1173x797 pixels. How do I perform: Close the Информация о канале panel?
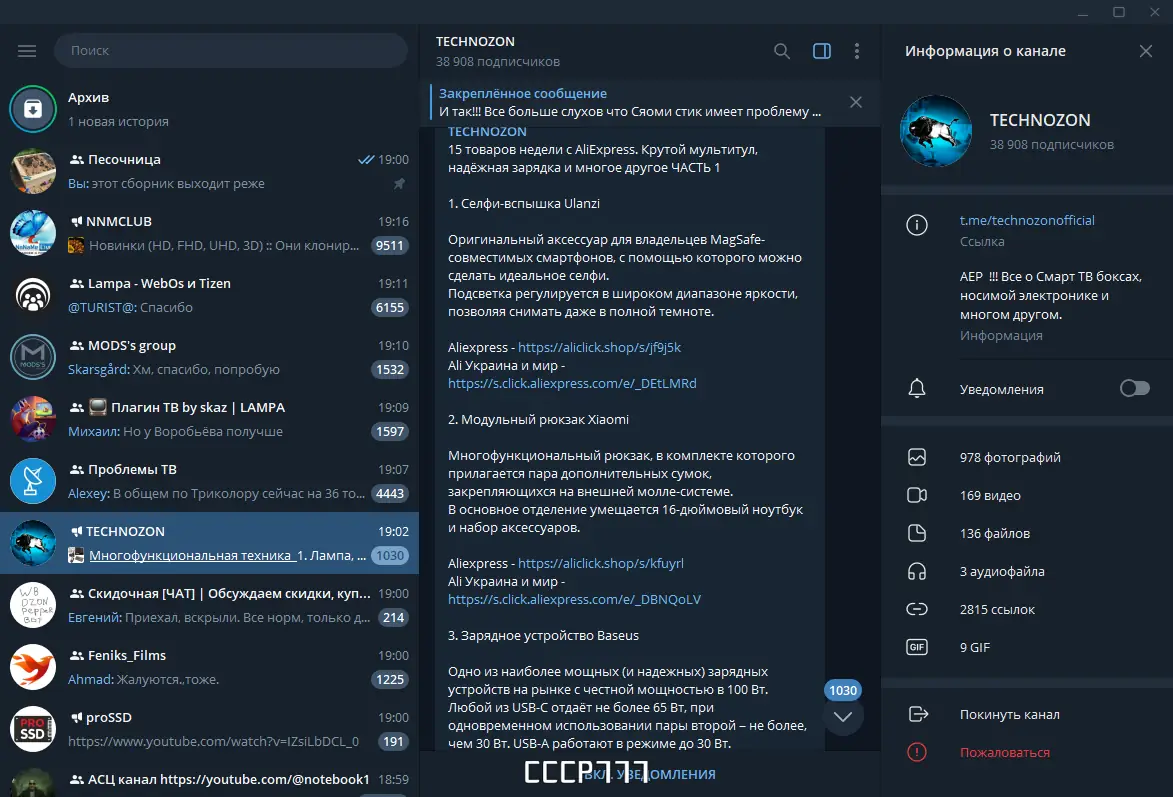click(x=1146, y=51)
